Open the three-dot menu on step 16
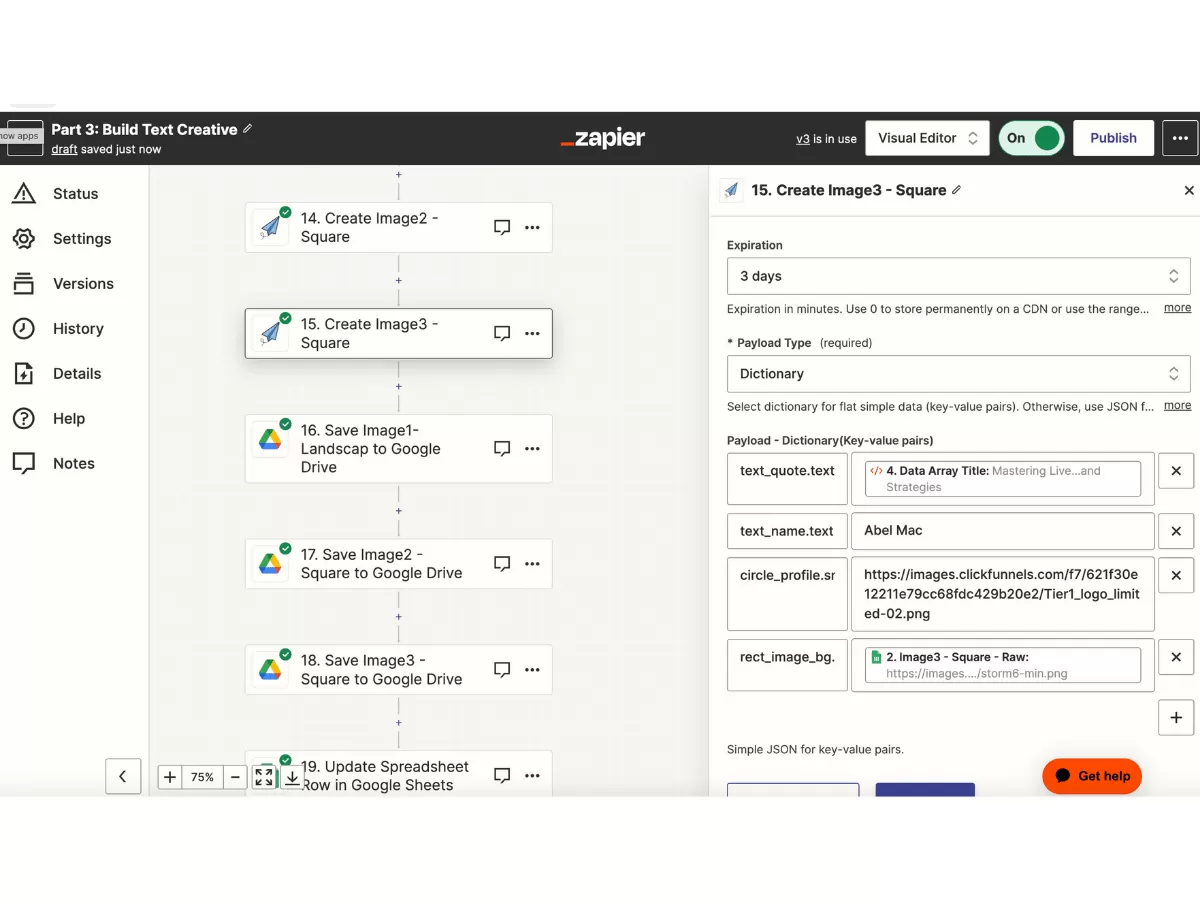This screenshot has height=900, width=1200. coord(532,449)
